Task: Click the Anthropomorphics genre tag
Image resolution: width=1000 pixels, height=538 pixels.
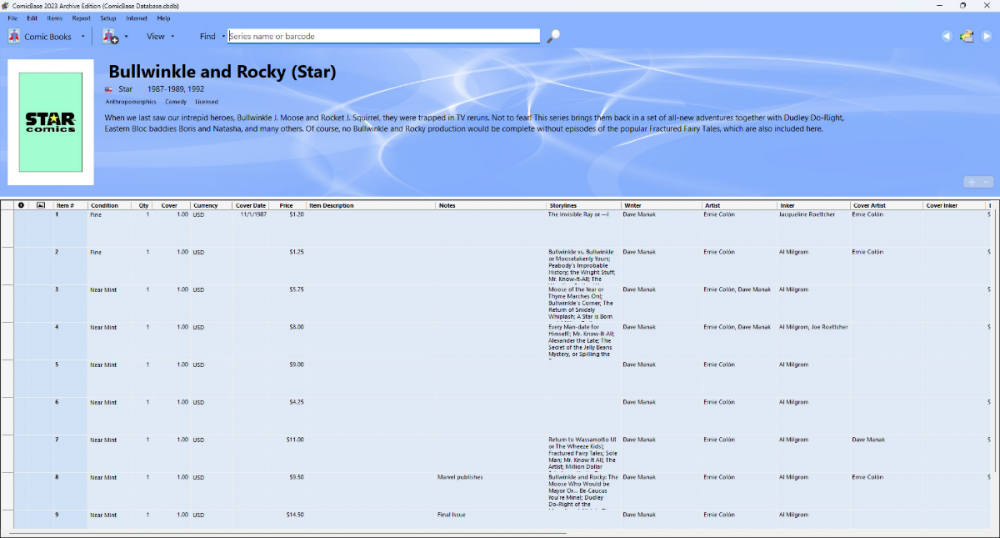Action: pyautogui.click(x=131, y=102)
